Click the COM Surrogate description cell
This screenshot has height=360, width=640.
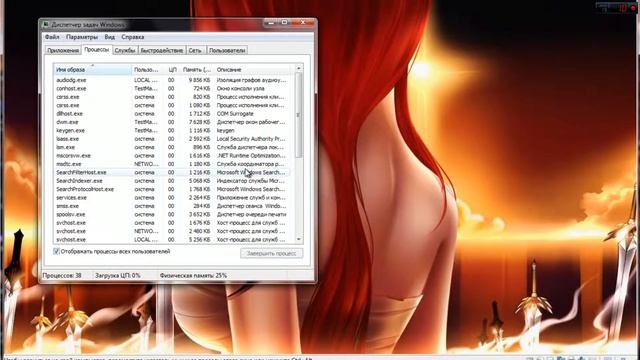235,114
